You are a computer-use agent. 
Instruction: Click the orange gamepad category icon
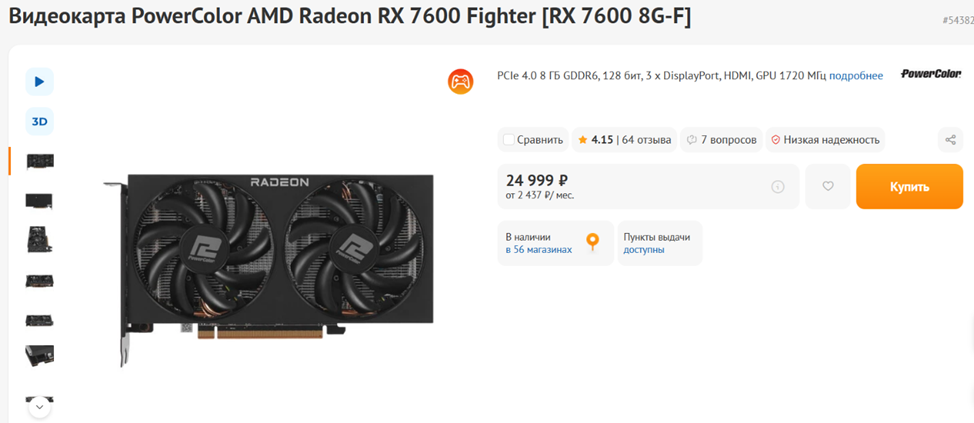click(x=460, y=81)
